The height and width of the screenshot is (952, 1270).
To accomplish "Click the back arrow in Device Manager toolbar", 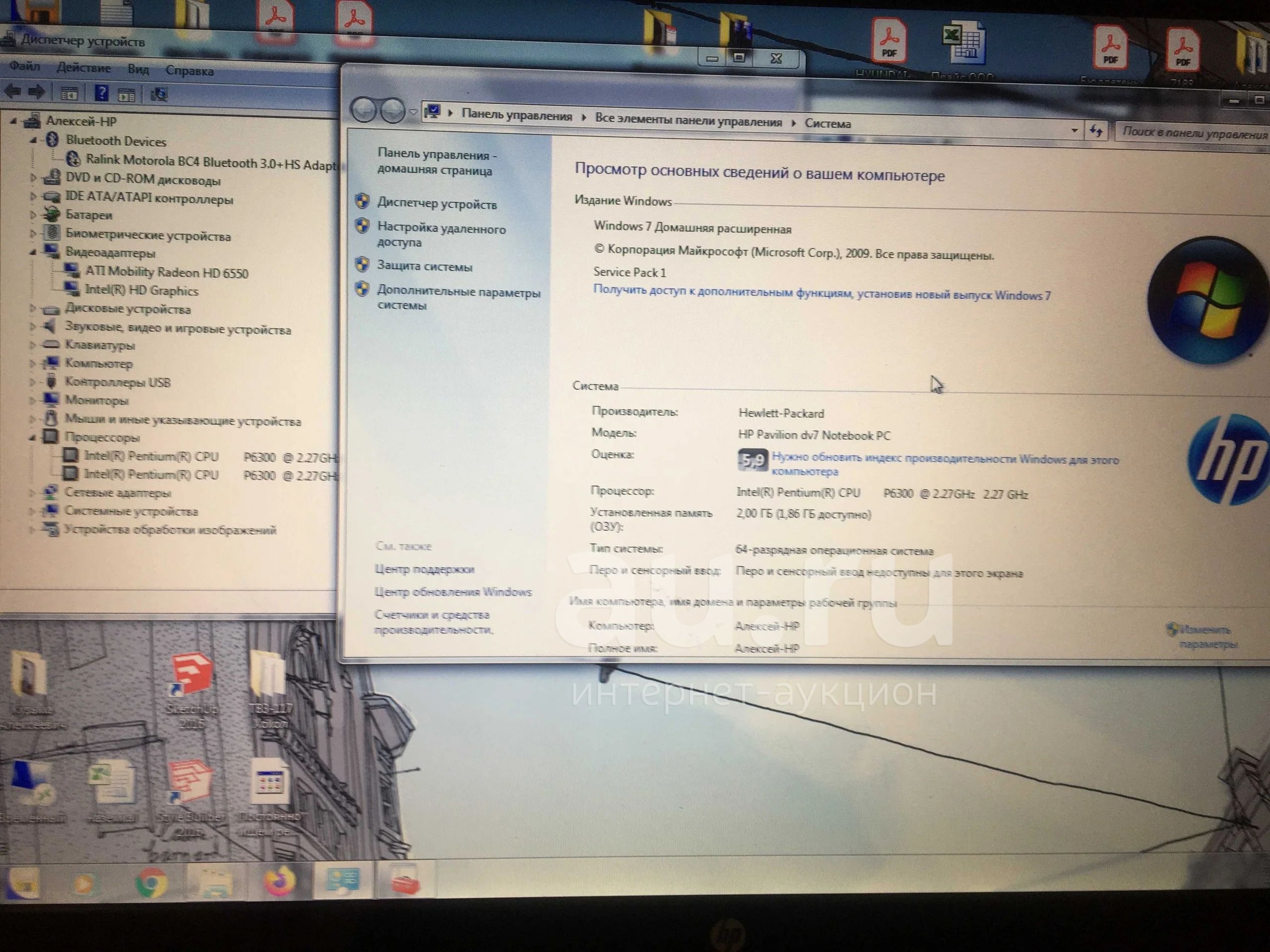I will pyautogui.click(x=12, y=91).
